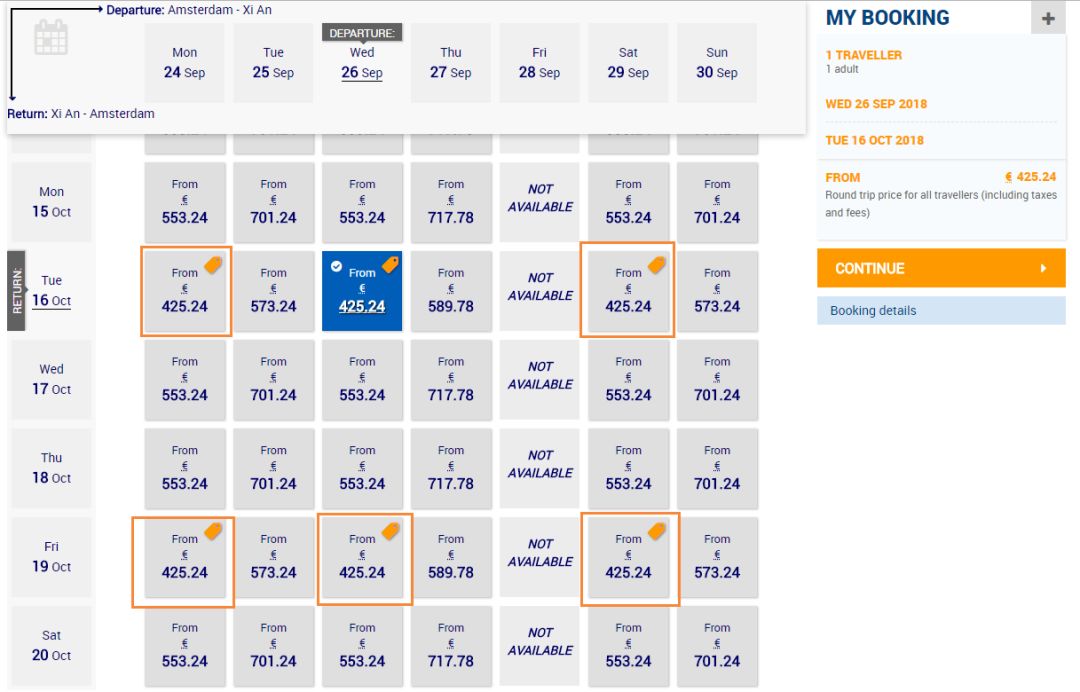Click the Continue button

pyautogui.click(x=941, y=269)
